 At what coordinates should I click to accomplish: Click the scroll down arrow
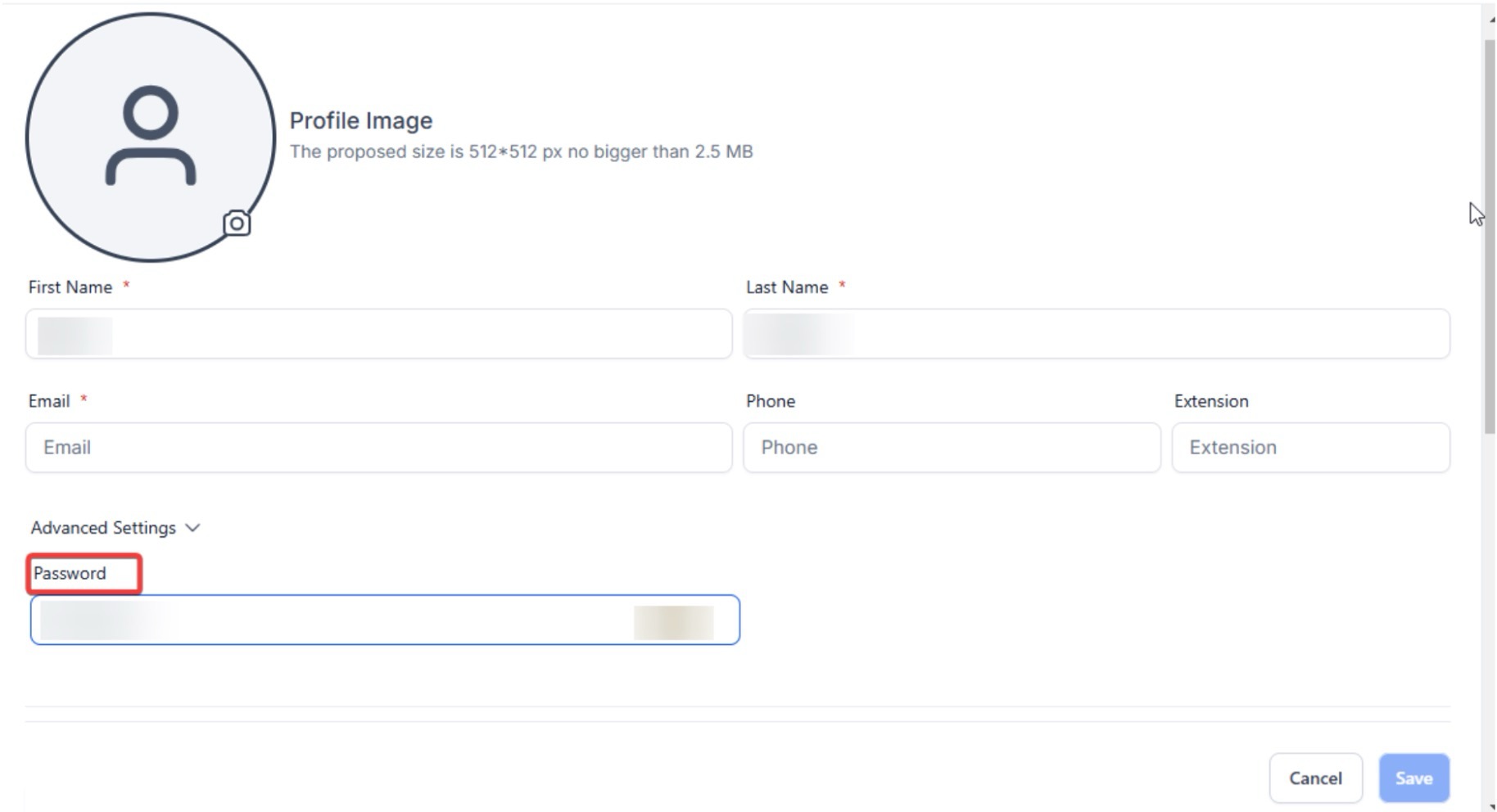[x=1491, y=806]
